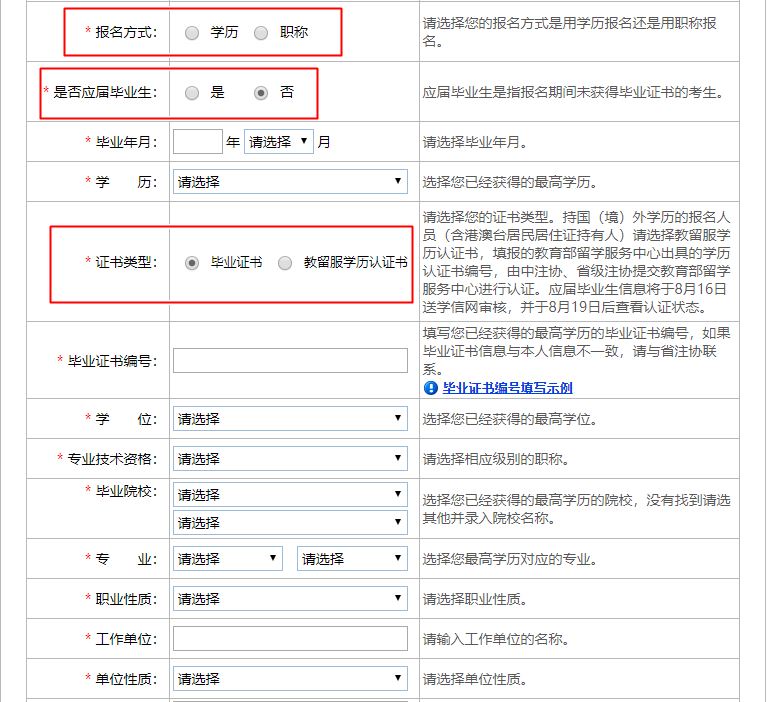Choose 否 for 是否应届毕业生
This screenshot has height=702, width=769.
pyautogui.click(x=261, y=93)
